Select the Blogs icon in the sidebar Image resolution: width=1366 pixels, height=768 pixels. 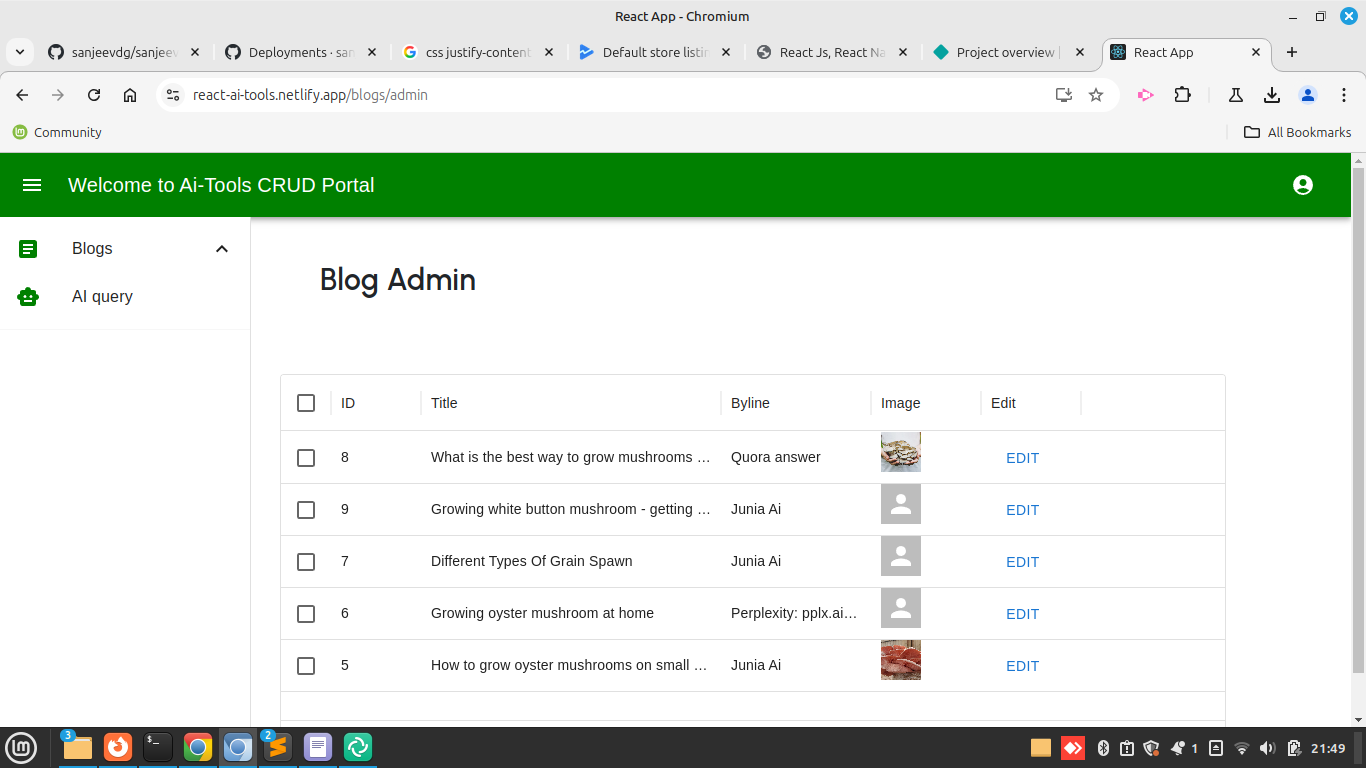point(27,248)
